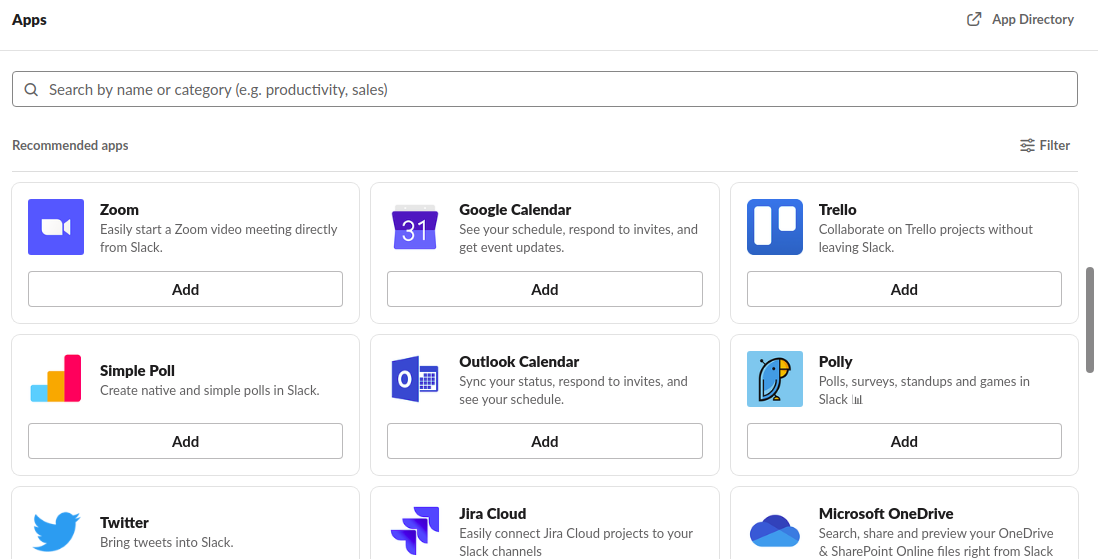Click the Simple Poll bar-chart icon

coord(56,379)
